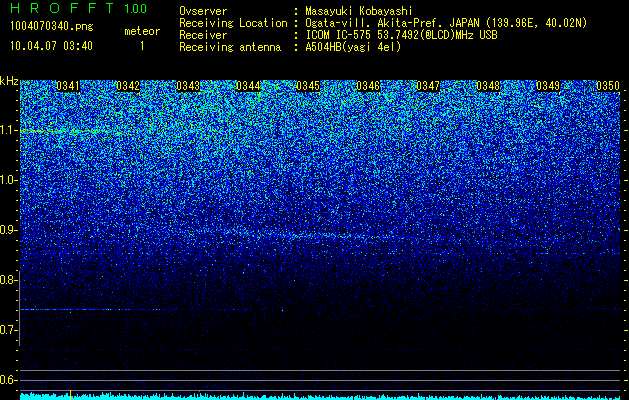Click the 1.1 kHz axis label
Image resolution: width=629 pixels, height=400 pixels.
click(x=9, y=130)
